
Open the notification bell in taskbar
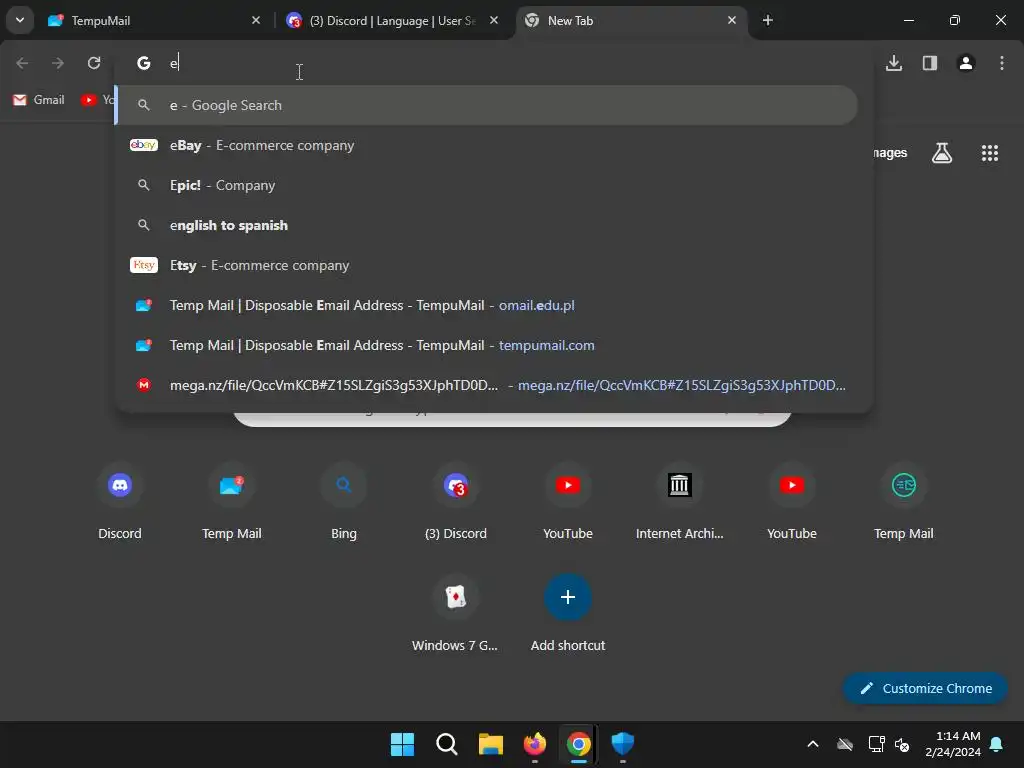coord(997,744)
